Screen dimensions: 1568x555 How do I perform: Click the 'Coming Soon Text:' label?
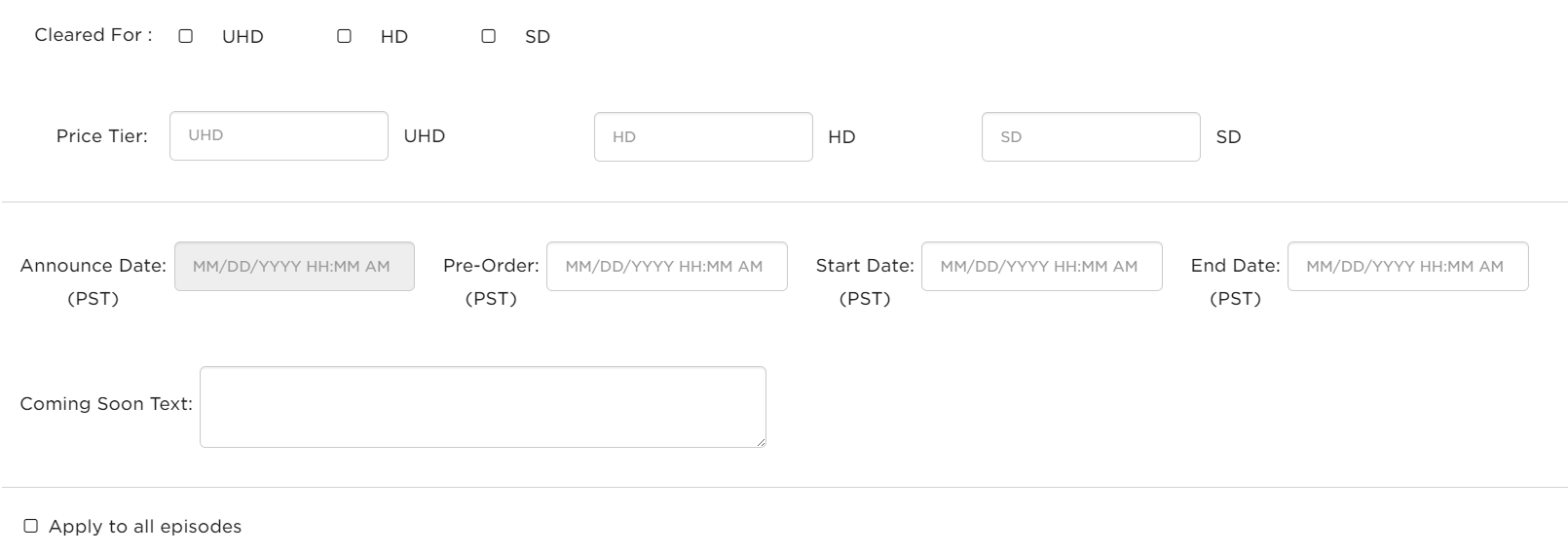[106, 403]
